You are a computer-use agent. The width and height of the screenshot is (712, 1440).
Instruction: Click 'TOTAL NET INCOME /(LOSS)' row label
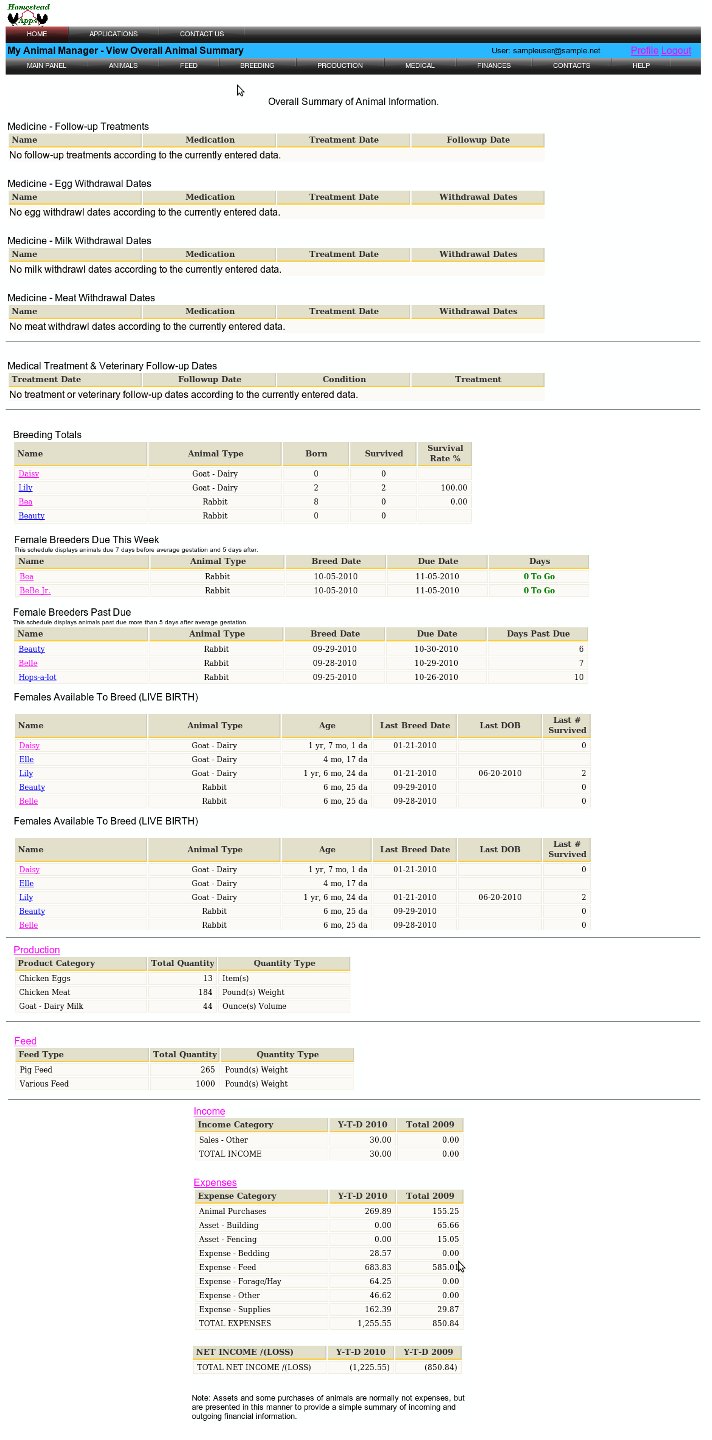[262, 1366]
